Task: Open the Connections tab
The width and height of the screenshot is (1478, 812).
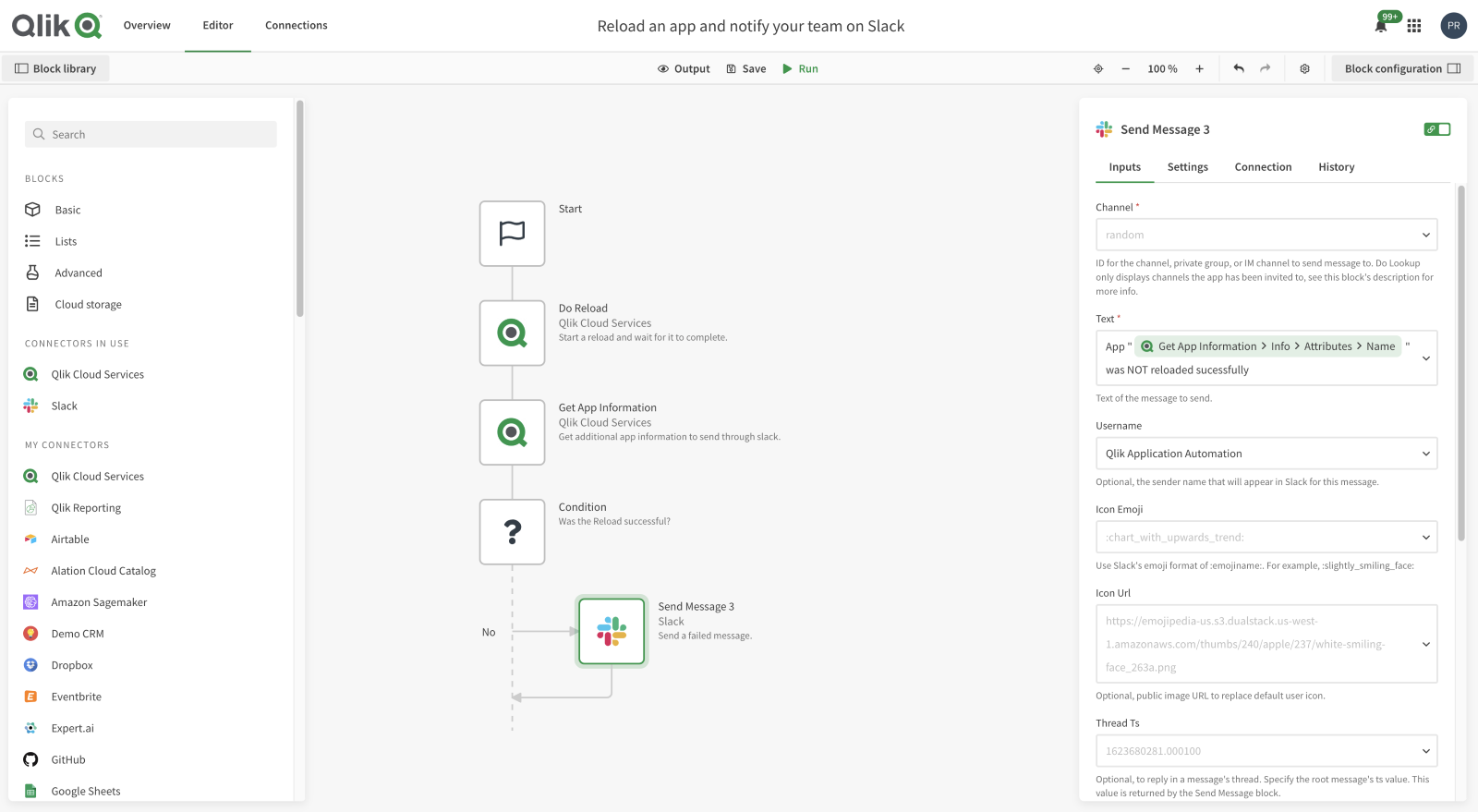Action: tap(296, 26)
